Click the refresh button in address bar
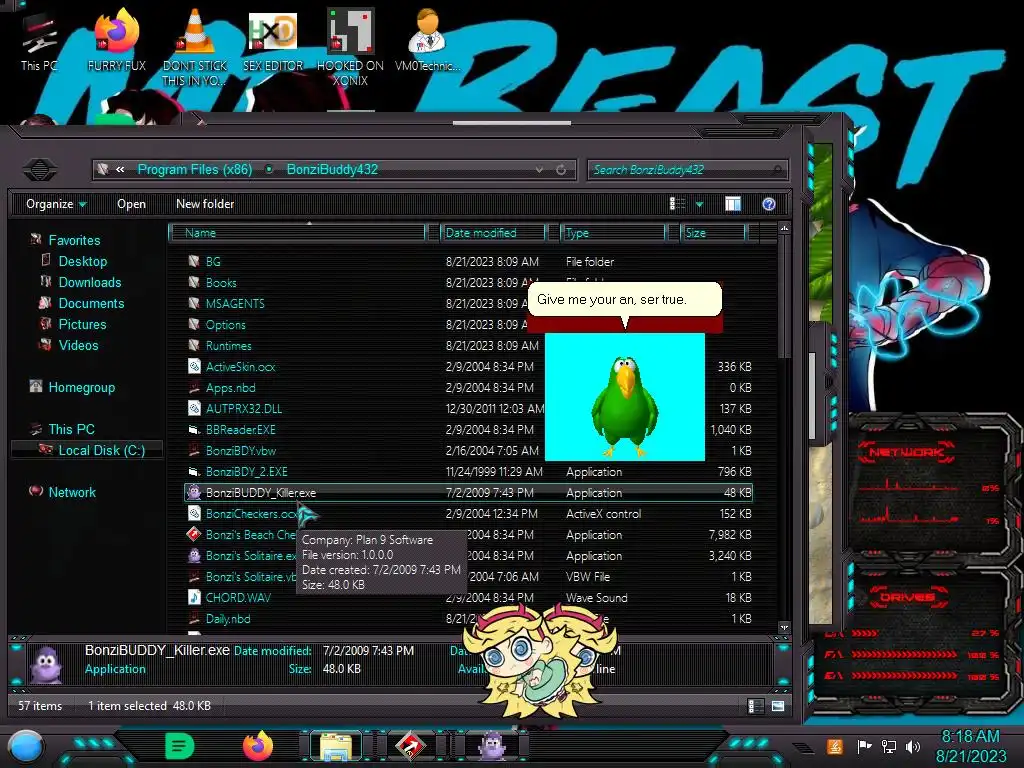 point(561,170)
